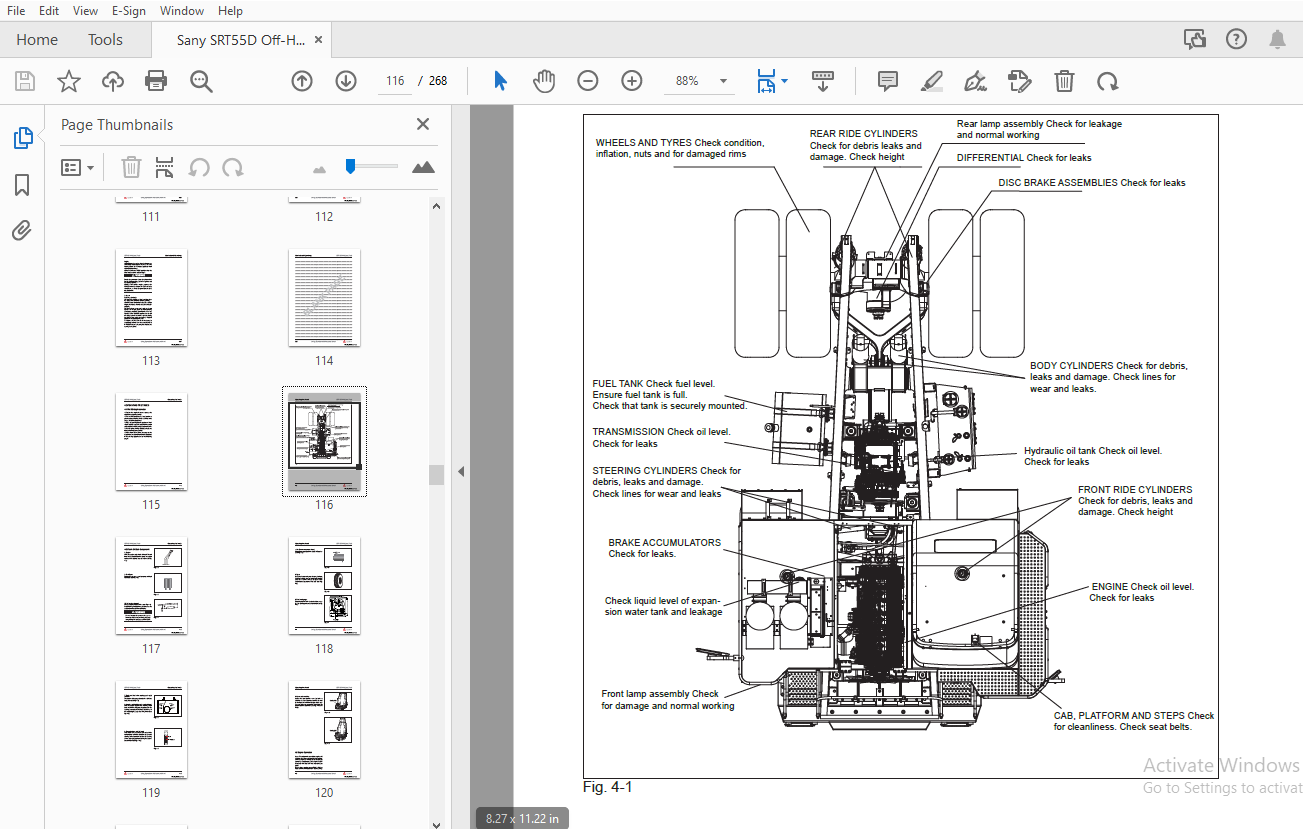1303x829 pixels.
Task: Go to previous page arrow
Action: click(x=302, y=81)
